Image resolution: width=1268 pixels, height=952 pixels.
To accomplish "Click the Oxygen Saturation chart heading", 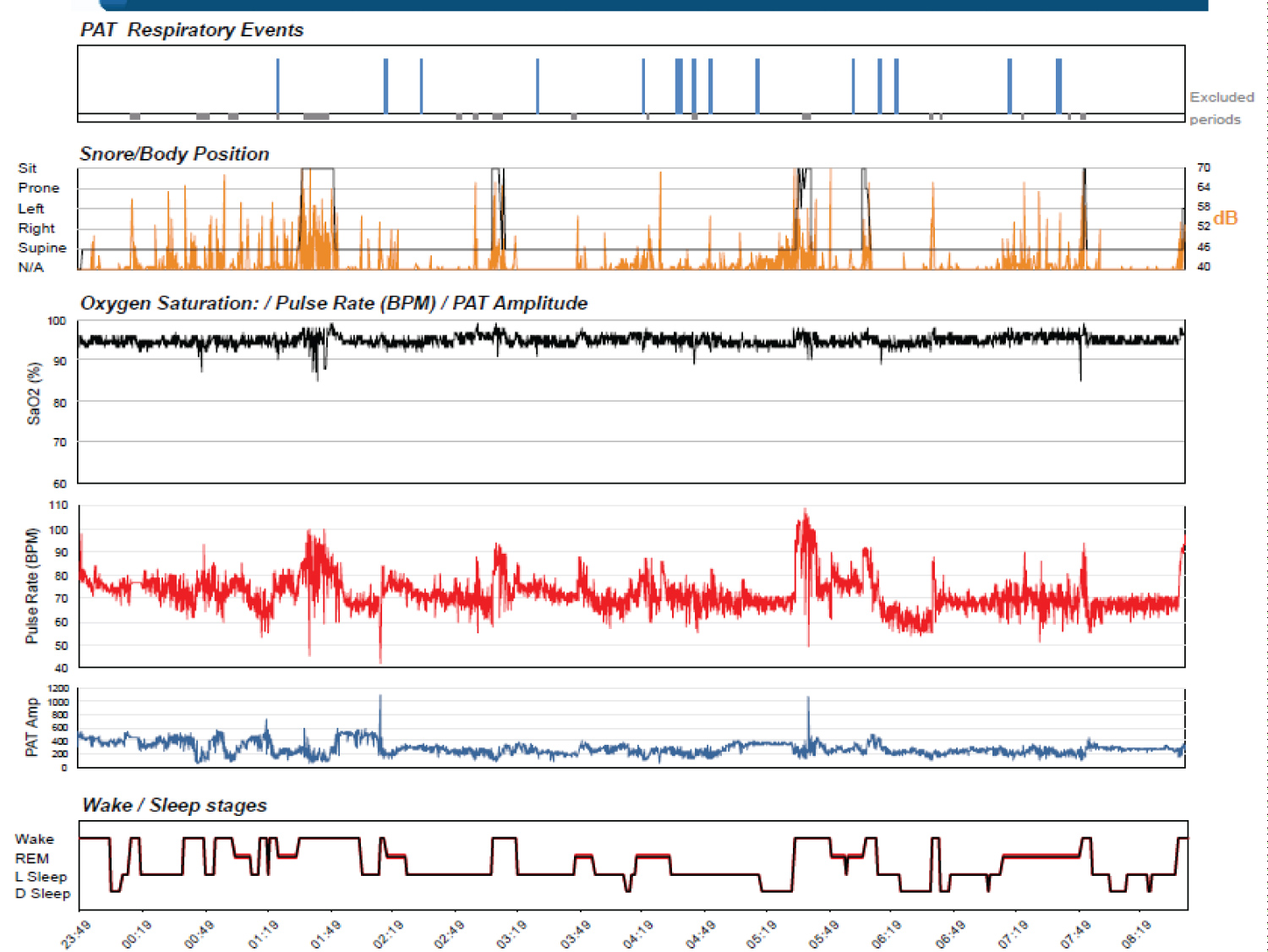I will pyautogui.click(x=333, y=304).
